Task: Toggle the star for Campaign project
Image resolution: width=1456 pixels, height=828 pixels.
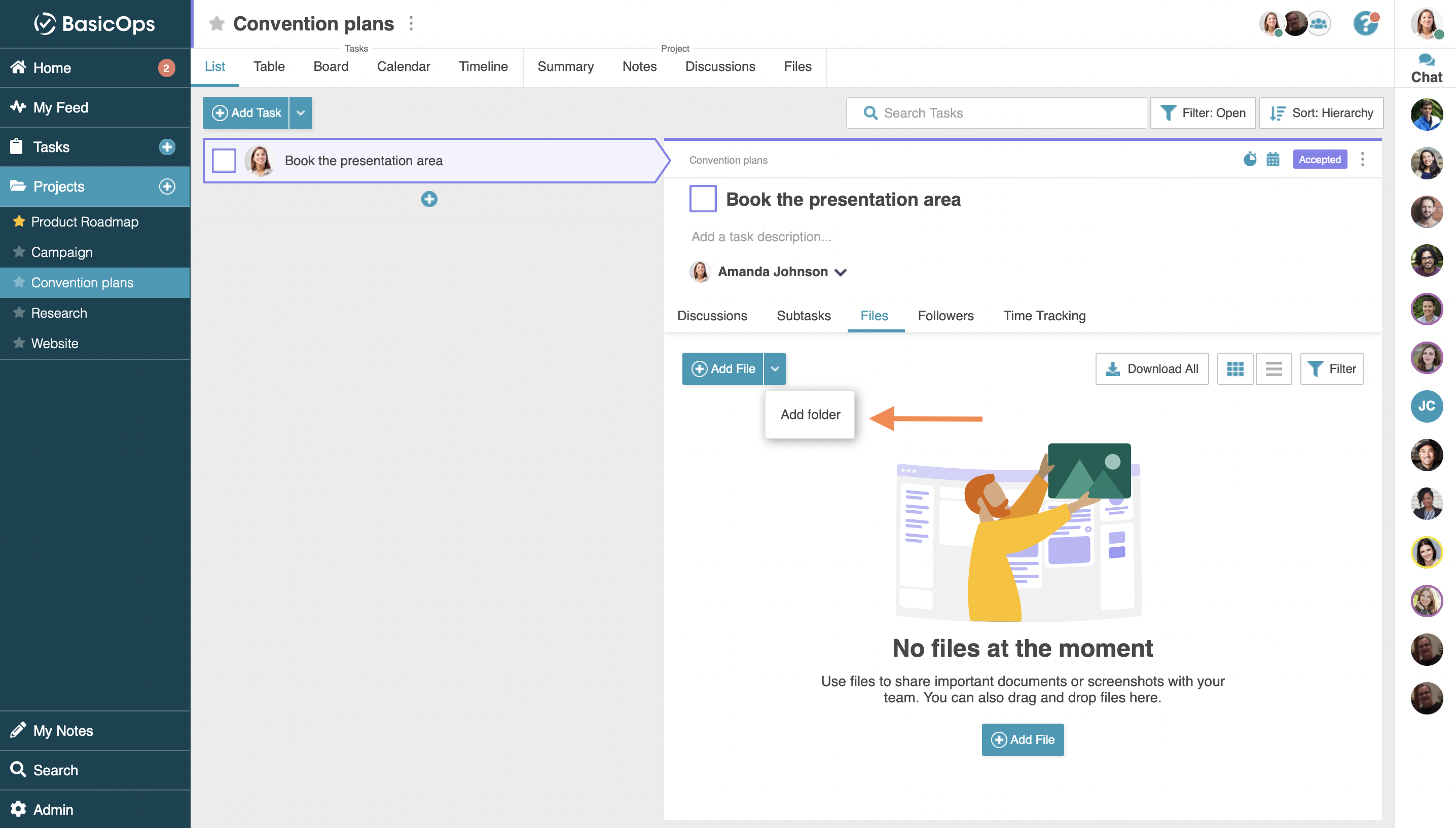Action: [19, 251]
